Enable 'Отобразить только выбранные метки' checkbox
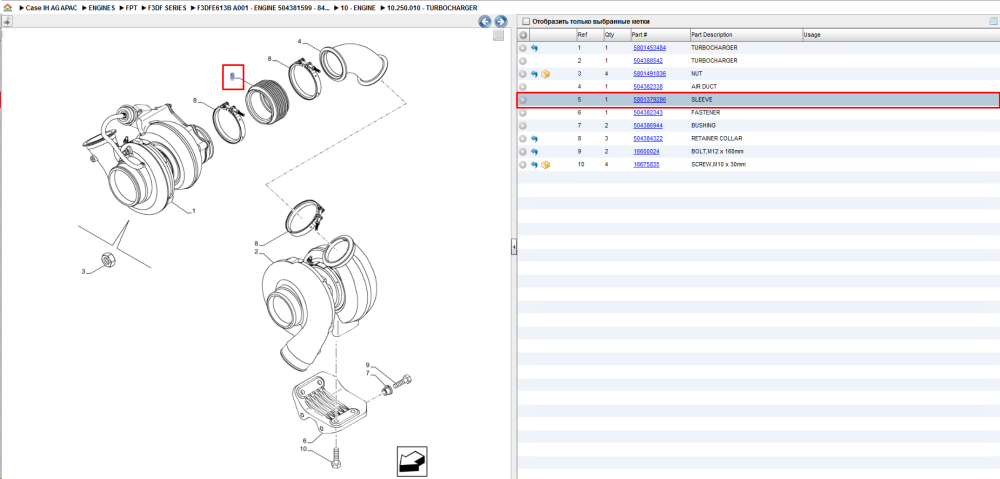 (526, 21)
